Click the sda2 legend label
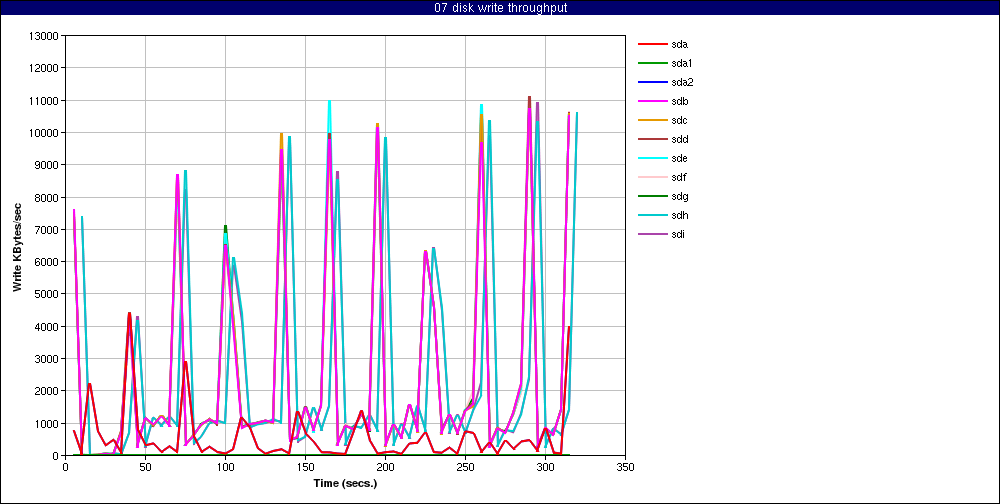Image resolution: width=1000 pixels, height=504 pixels. pos(682,82)
